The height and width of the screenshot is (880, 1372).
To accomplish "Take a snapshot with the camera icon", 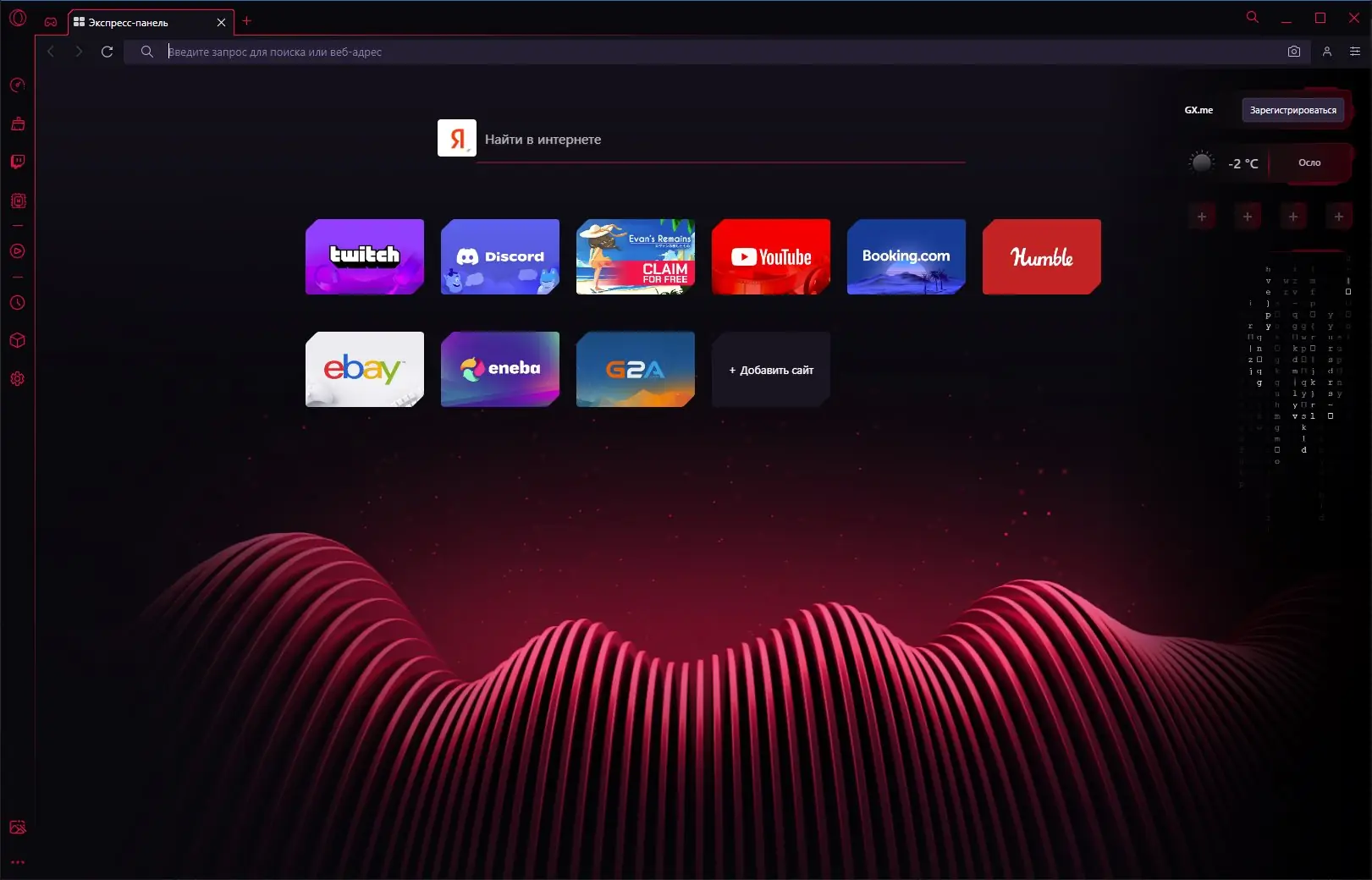I will 1294,52.
